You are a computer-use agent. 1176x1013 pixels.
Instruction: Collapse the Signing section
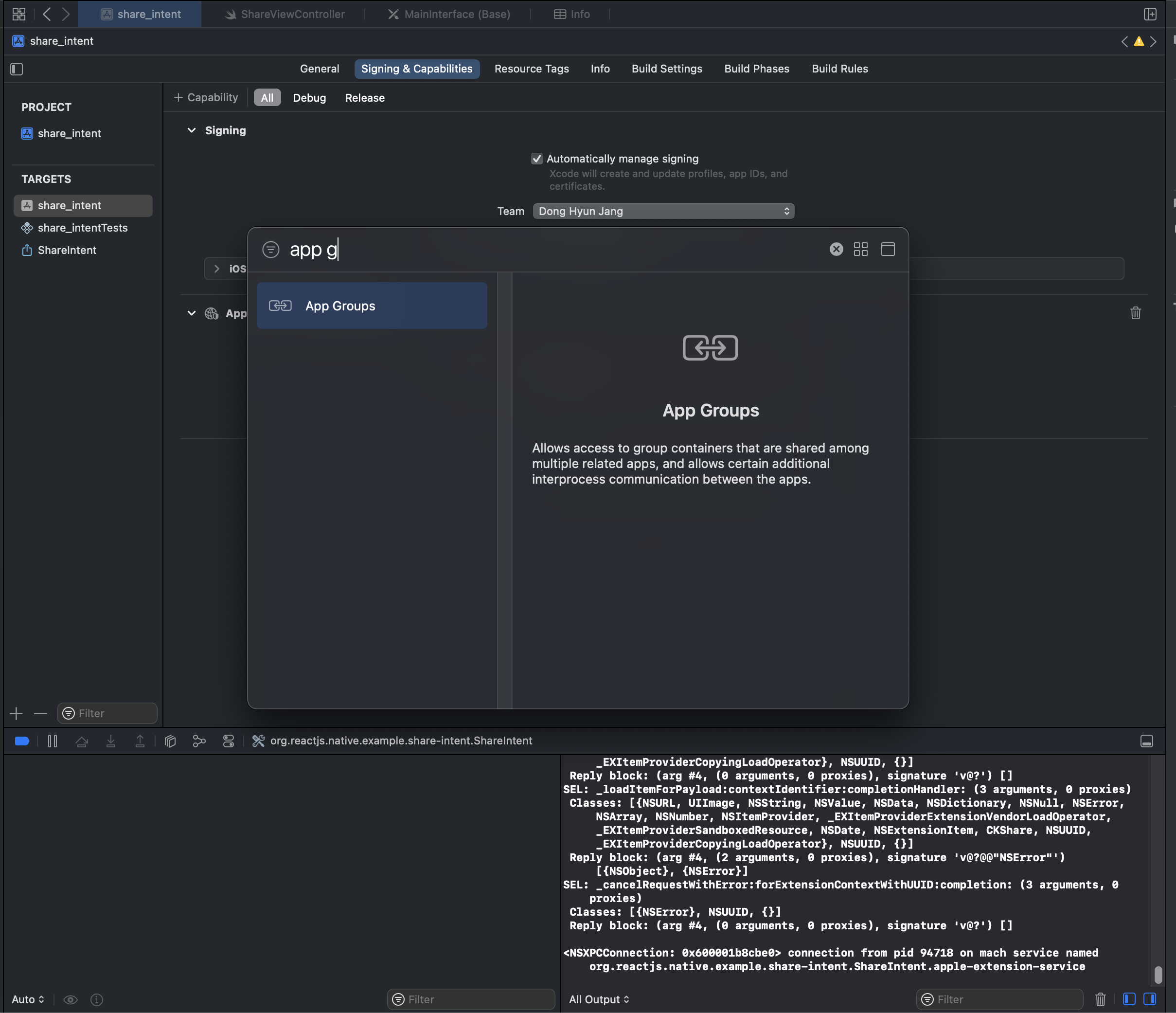pyautogui.click(x=192, y=130)
